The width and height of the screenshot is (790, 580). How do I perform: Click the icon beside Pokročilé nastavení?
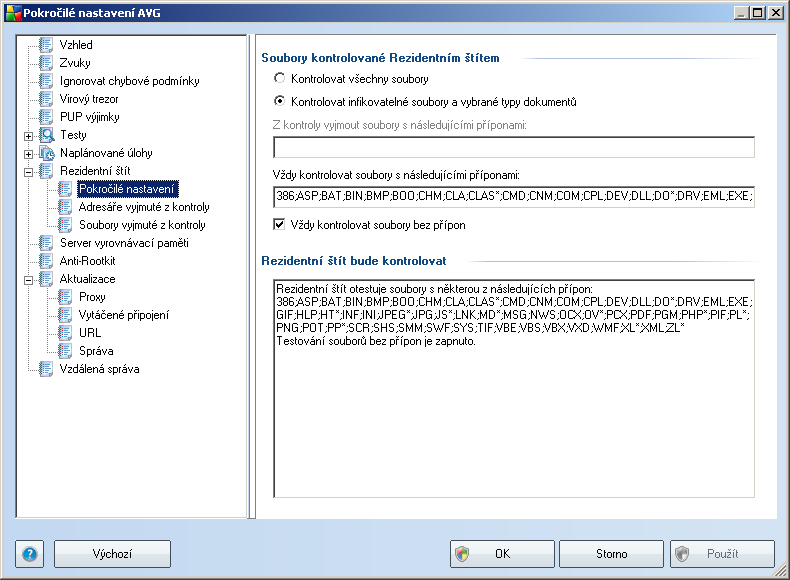click(65, 189)
